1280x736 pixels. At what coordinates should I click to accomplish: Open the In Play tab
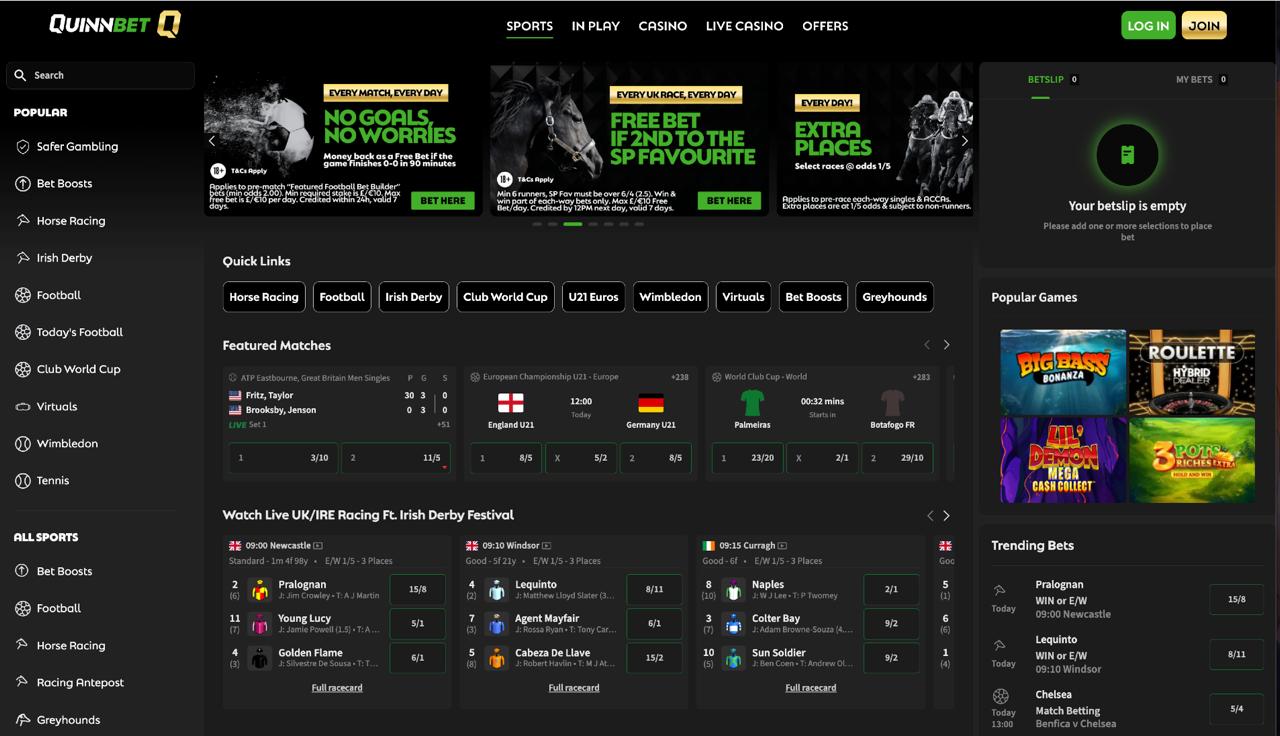tap(595, 26)
